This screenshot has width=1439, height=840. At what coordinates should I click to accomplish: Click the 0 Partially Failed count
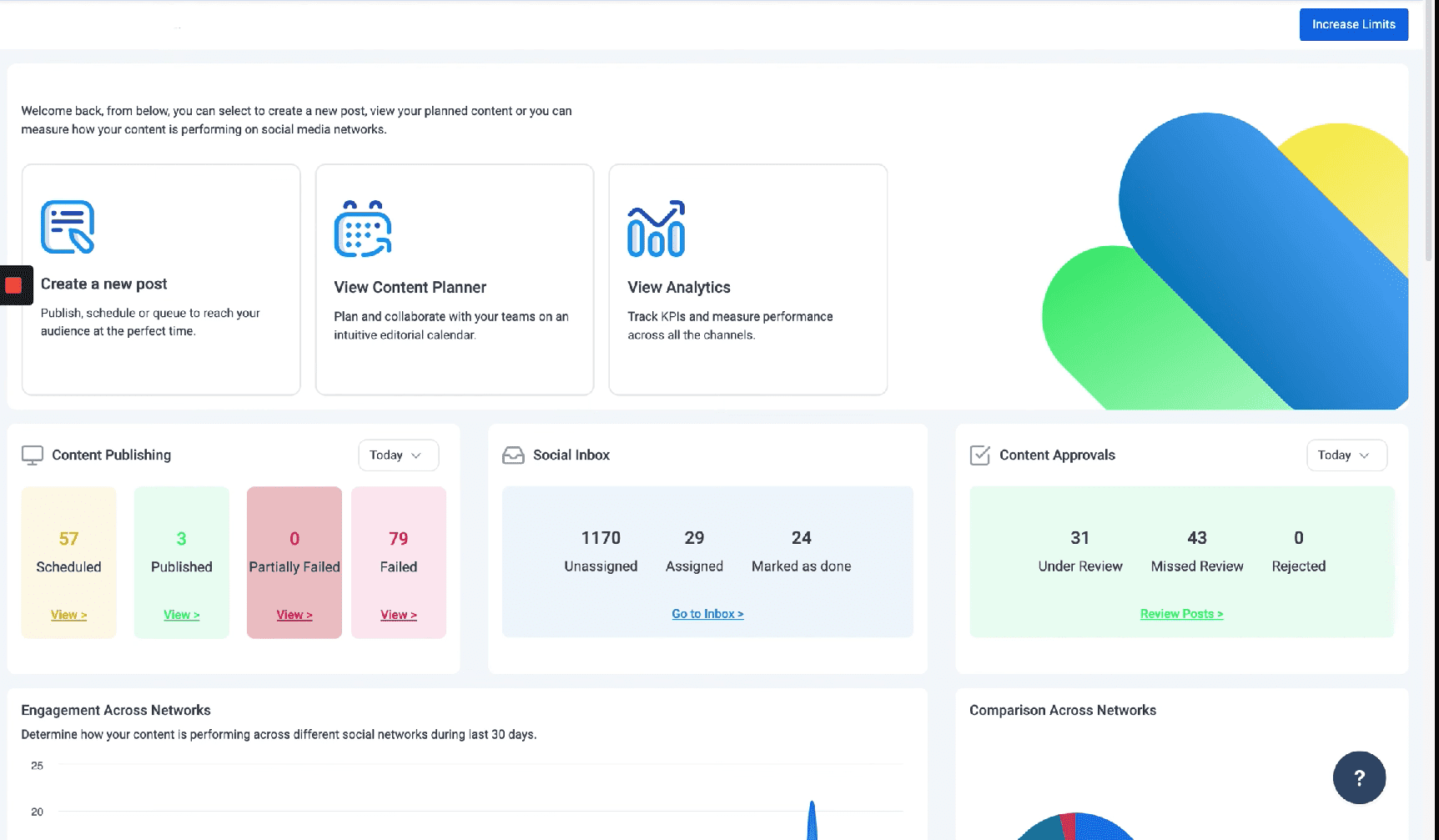[294, 539]
